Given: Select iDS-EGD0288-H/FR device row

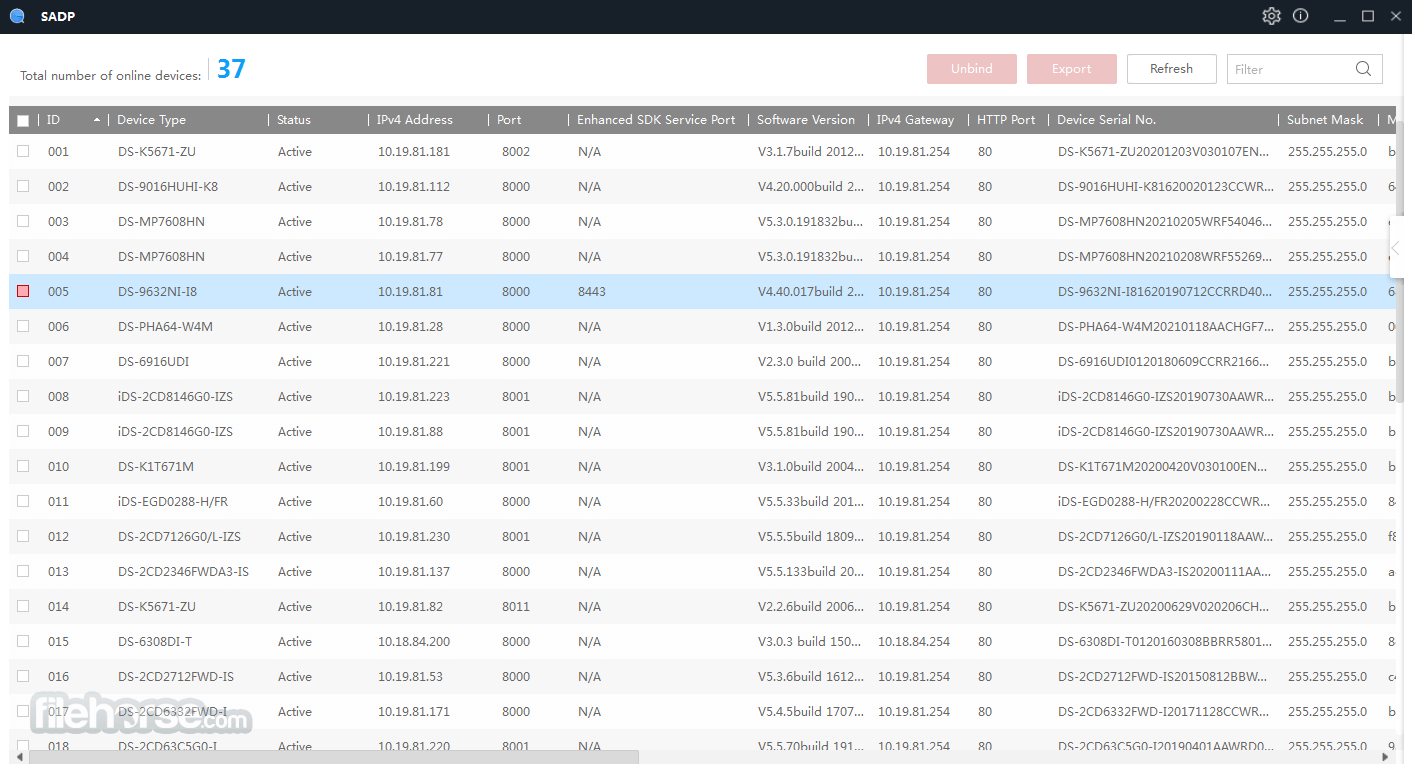Looking at the screenshot, I should point(703,502).
